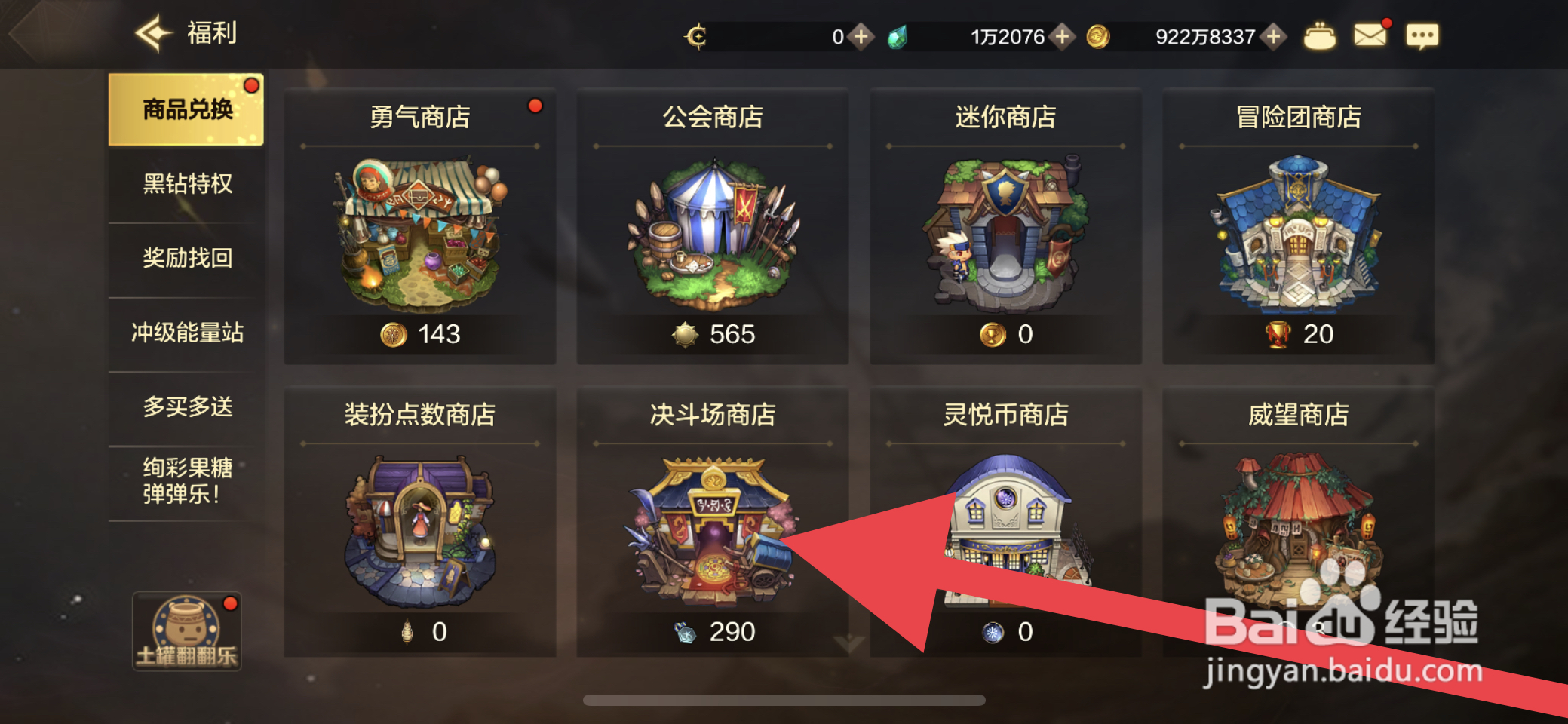Tap the 土罐翻翻乐 pot icon
Image resolution: width=1568 pixels, height=724 pixels.
coord(187,632)
